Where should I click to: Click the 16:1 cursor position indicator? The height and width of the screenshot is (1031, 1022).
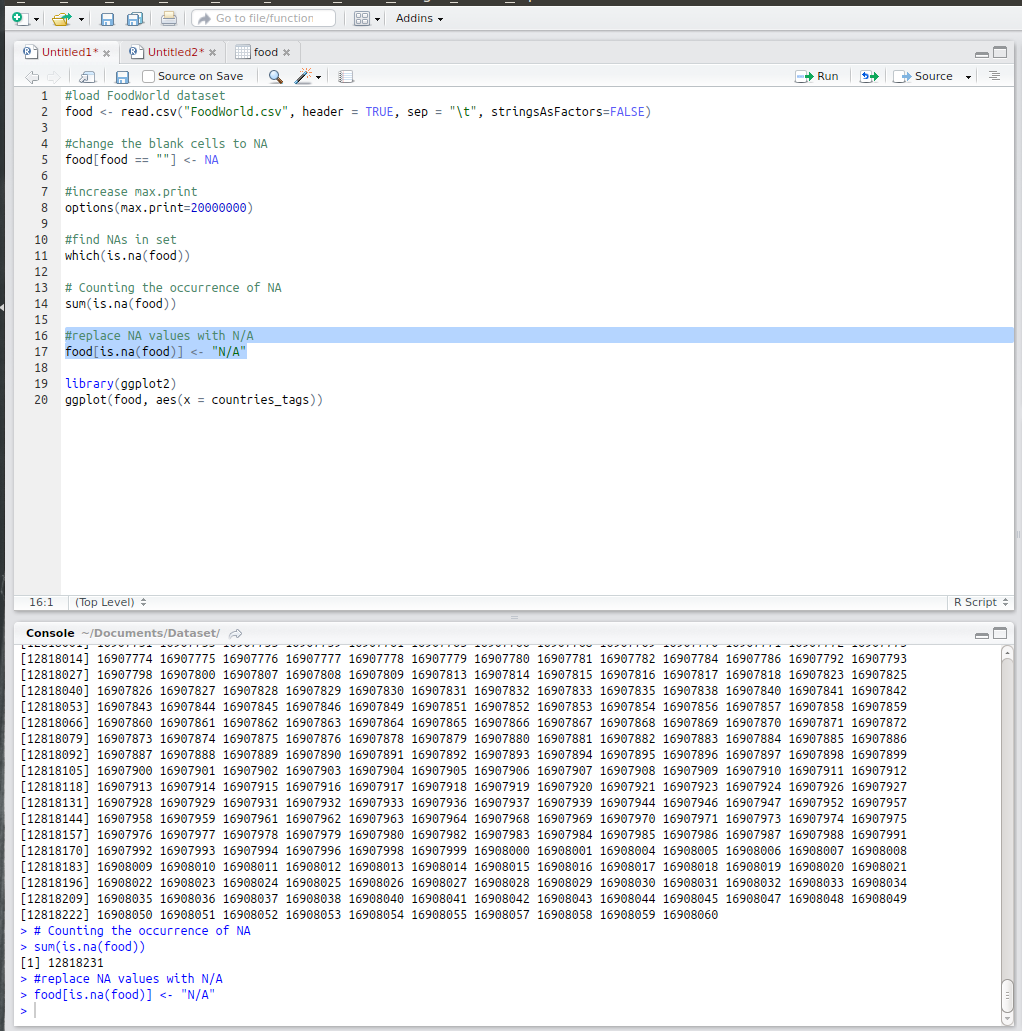tap(41, 602)
